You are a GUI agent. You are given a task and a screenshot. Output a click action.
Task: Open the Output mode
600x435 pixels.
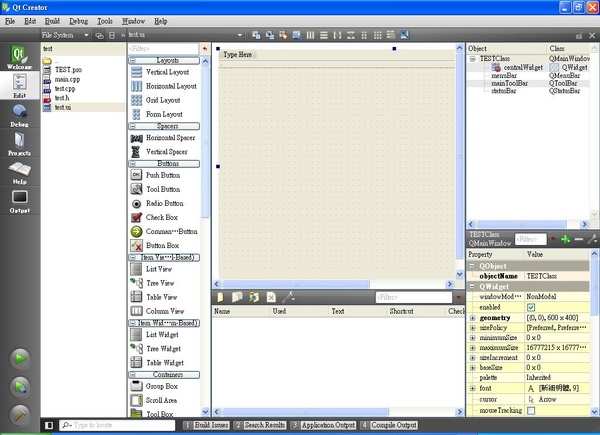click(19, 201)
